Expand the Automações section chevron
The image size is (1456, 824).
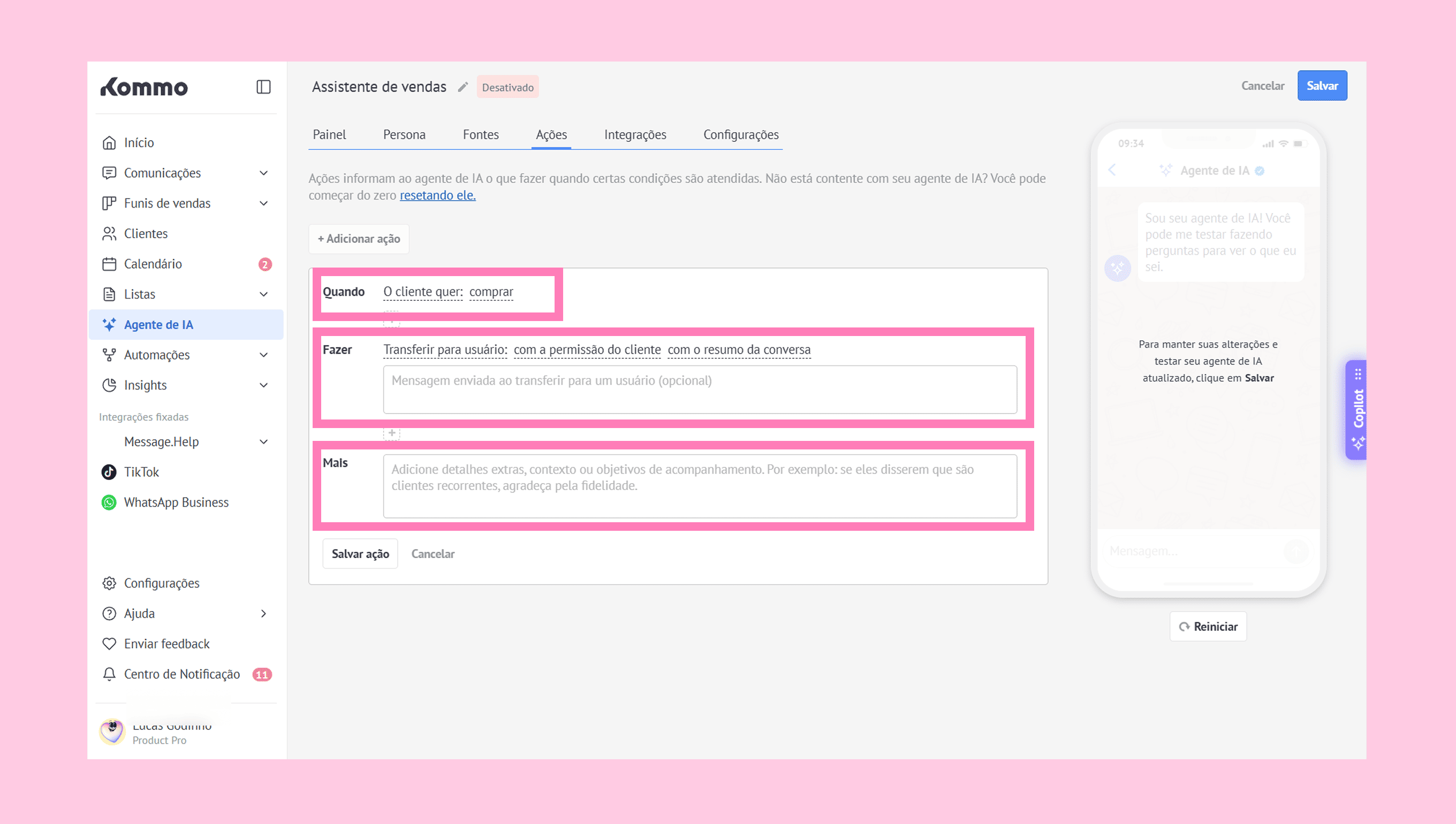point(263,355)
